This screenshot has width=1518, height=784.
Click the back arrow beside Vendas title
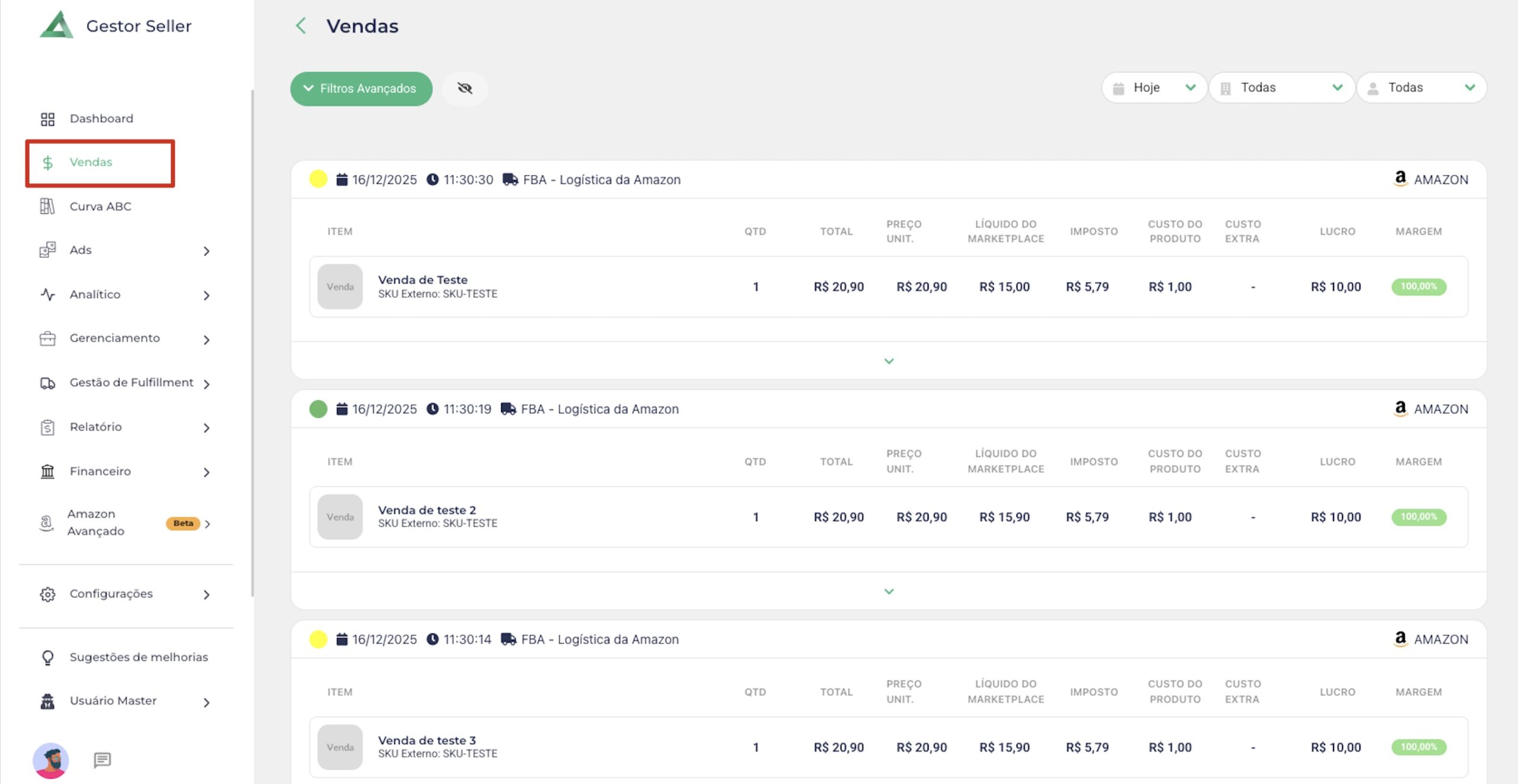[301, 25]
